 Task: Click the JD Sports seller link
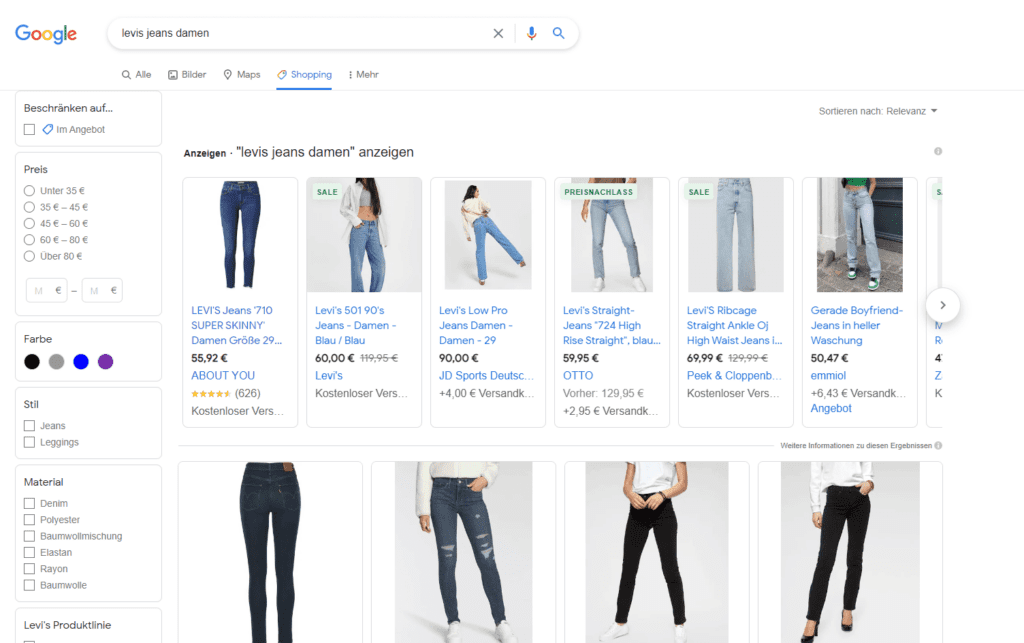coord(487,375)
